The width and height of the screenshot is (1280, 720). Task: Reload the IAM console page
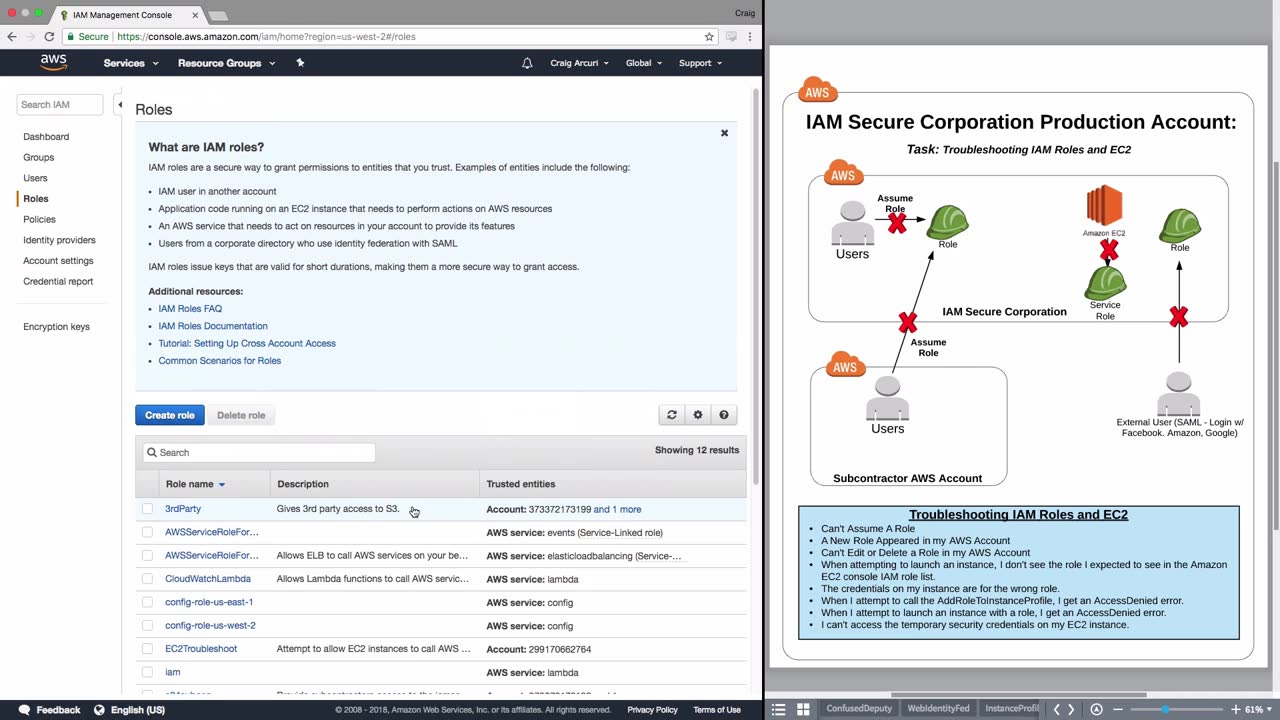[x=48, y=37]
